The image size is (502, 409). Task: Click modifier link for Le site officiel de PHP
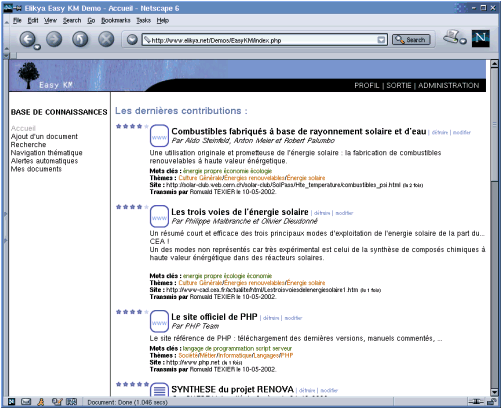pos(293,318)
